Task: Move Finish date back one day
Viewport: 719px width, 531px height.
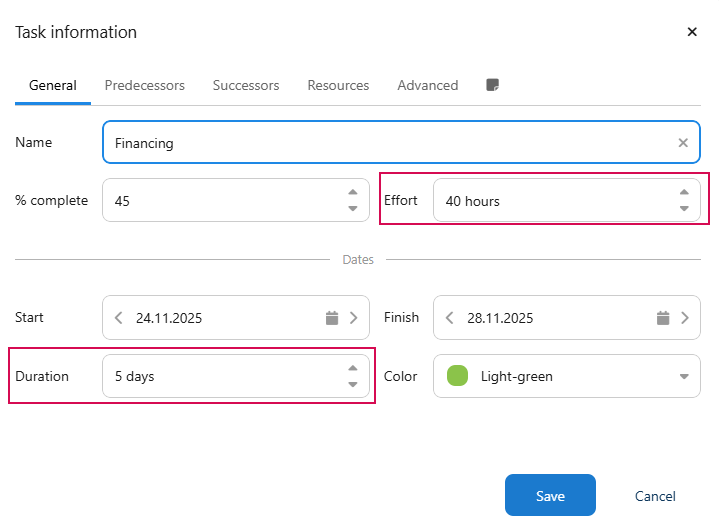Action: [450, 318]
